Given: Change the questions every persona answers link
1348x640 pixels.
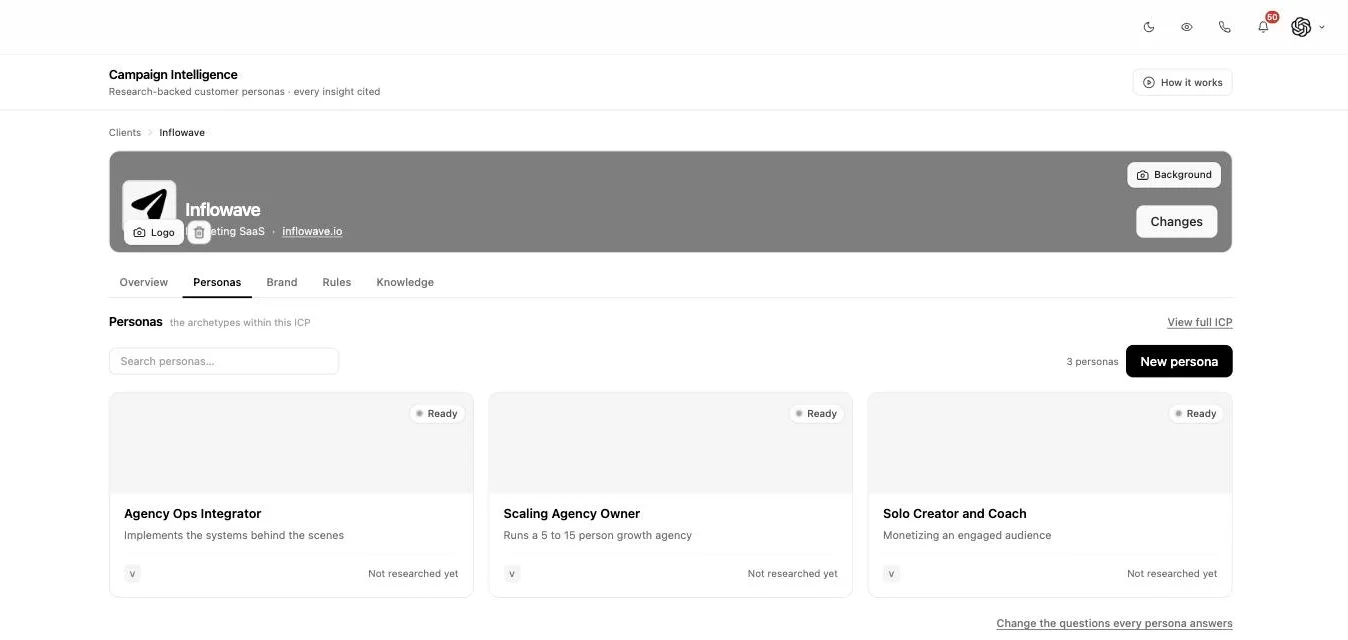Looking at the screenshot, I should pyautogui.click(x=1114, y=623).
